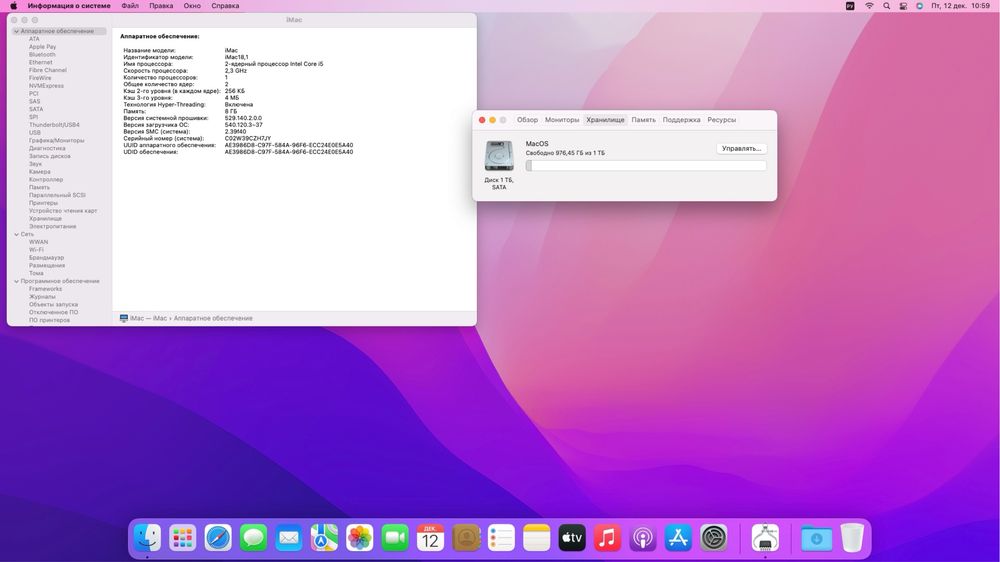The width and height of the screenshot is (1000, 562).
Task: Open the Trash in the Dock
Action: click(852, 538)
